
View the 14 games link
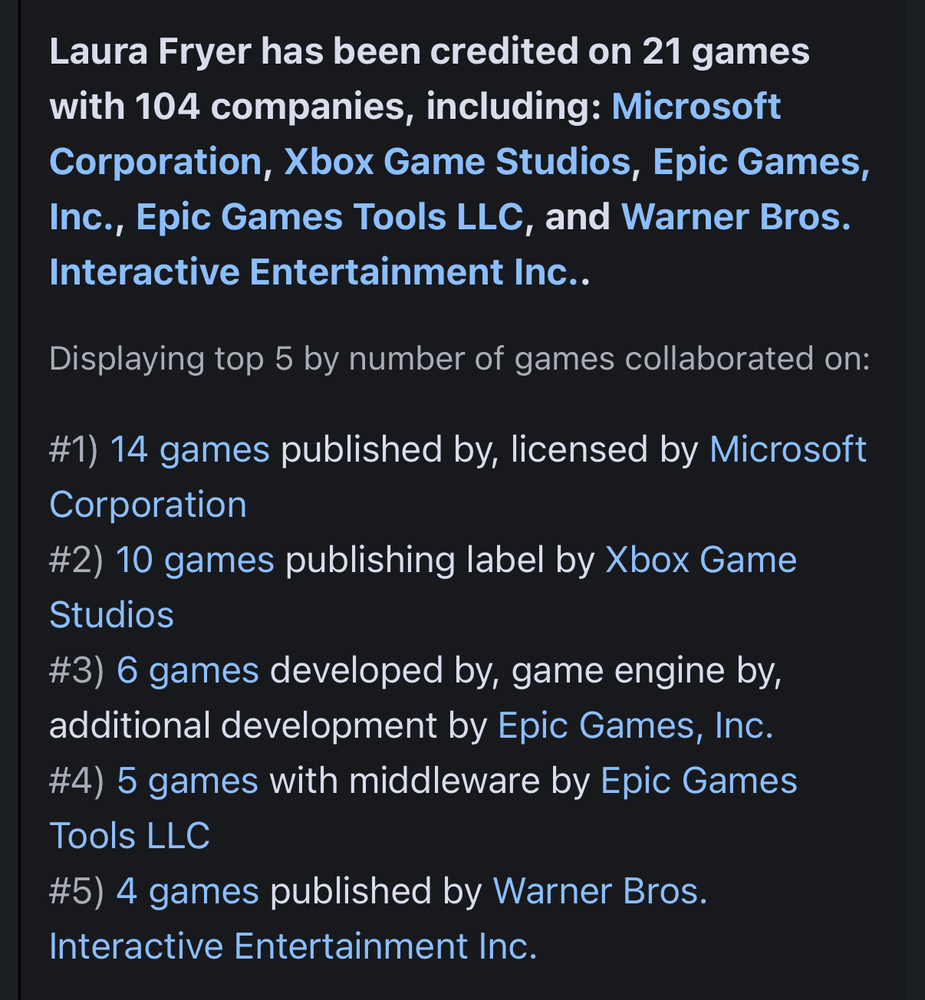tap(189, 450)
